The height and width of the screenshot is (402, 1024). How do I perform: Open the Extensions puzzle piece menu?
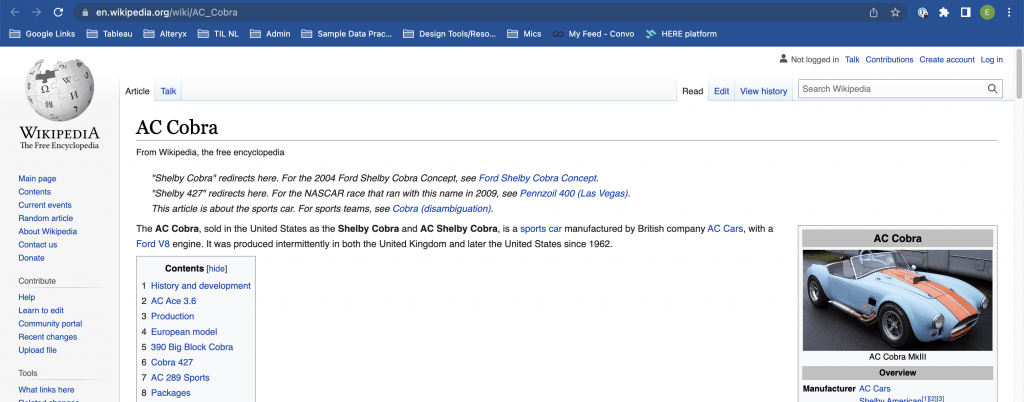[x=943, y=12]
